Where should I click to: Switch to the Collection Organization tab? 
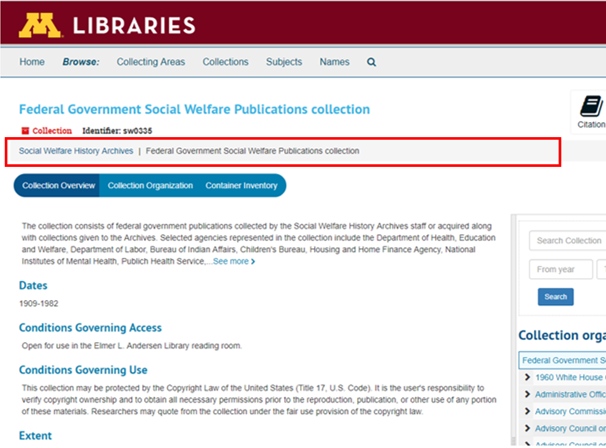(x=150, y=186)
